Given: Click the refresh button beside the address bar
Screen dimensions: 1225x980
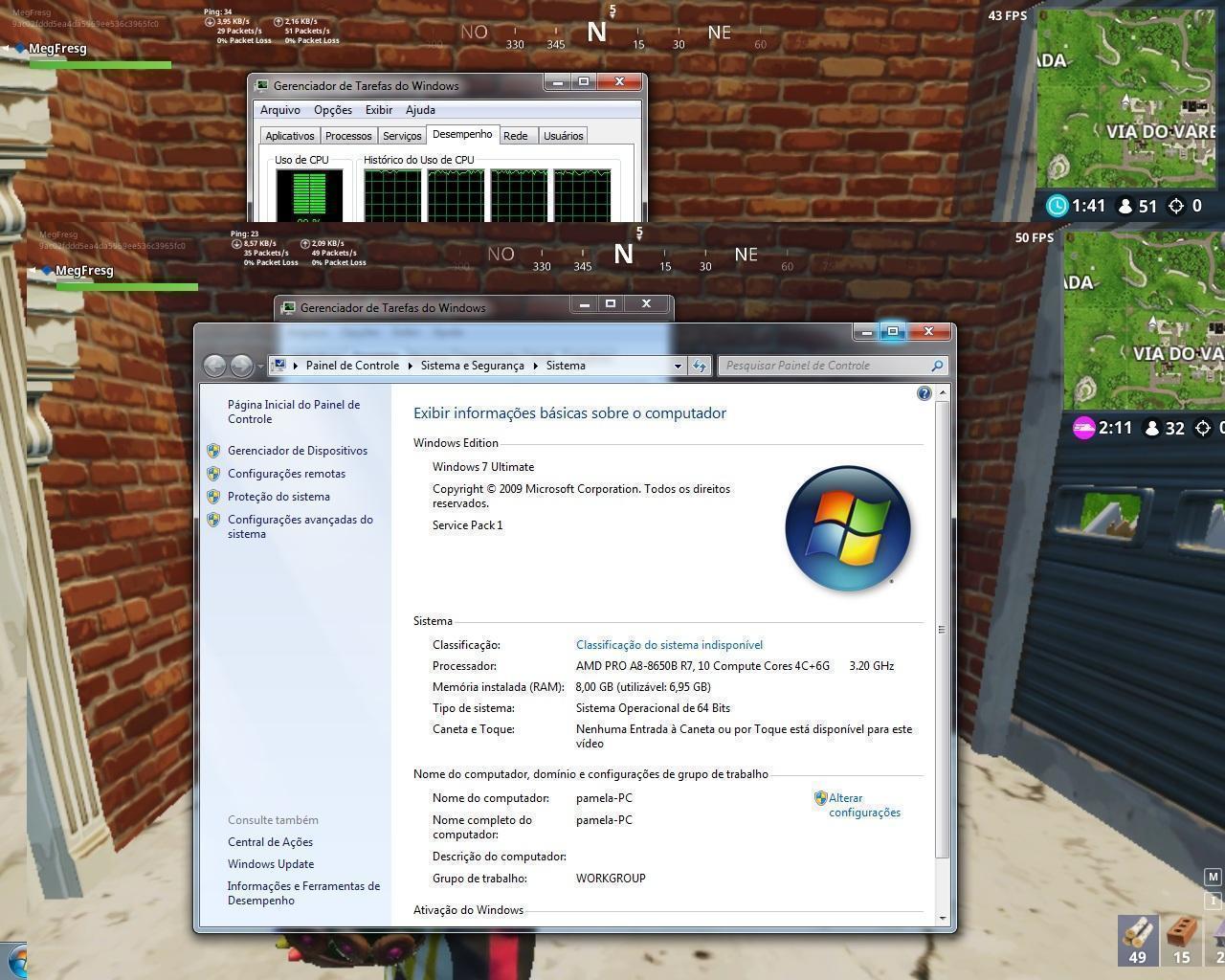Looking at the screenshot, I should pyautogui.click(x=699, y=366).
